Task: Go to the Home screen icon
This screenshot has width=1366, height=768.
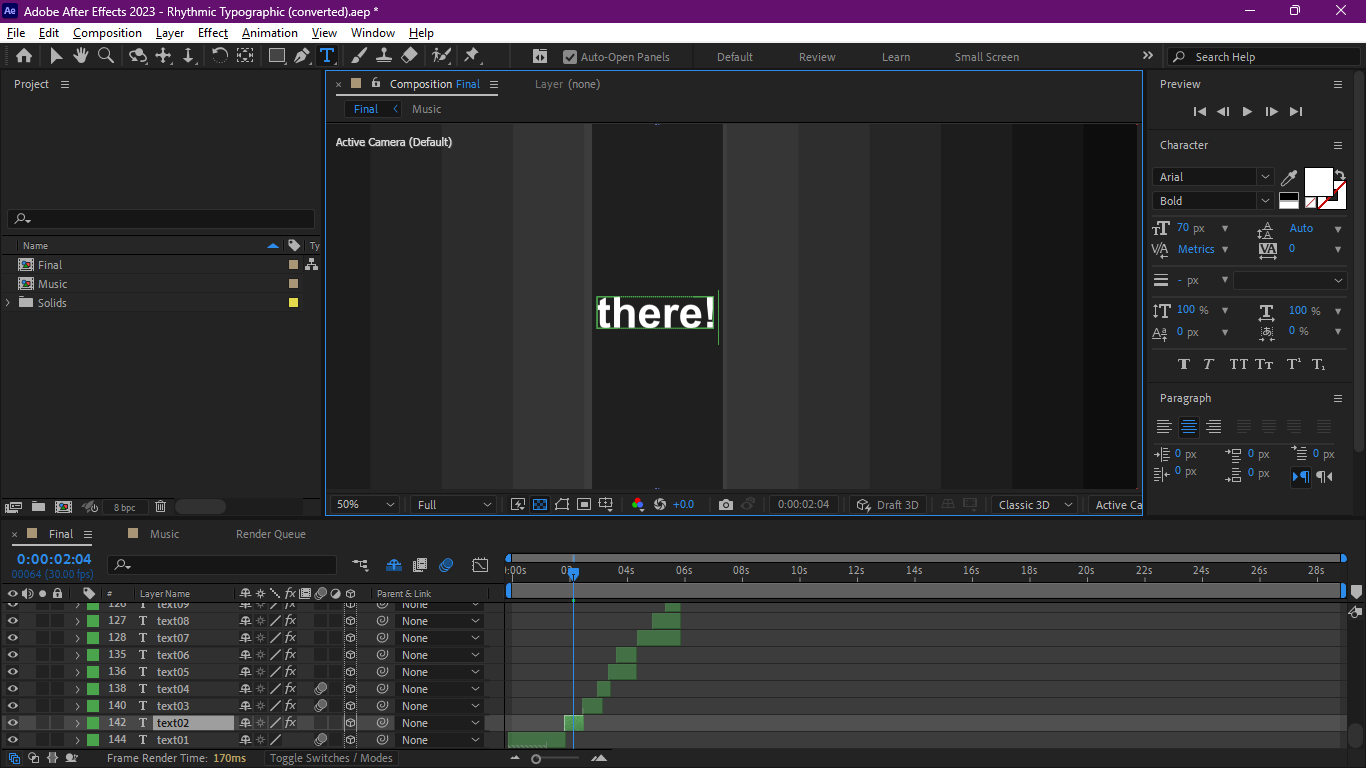Action: tap(24, 56)
